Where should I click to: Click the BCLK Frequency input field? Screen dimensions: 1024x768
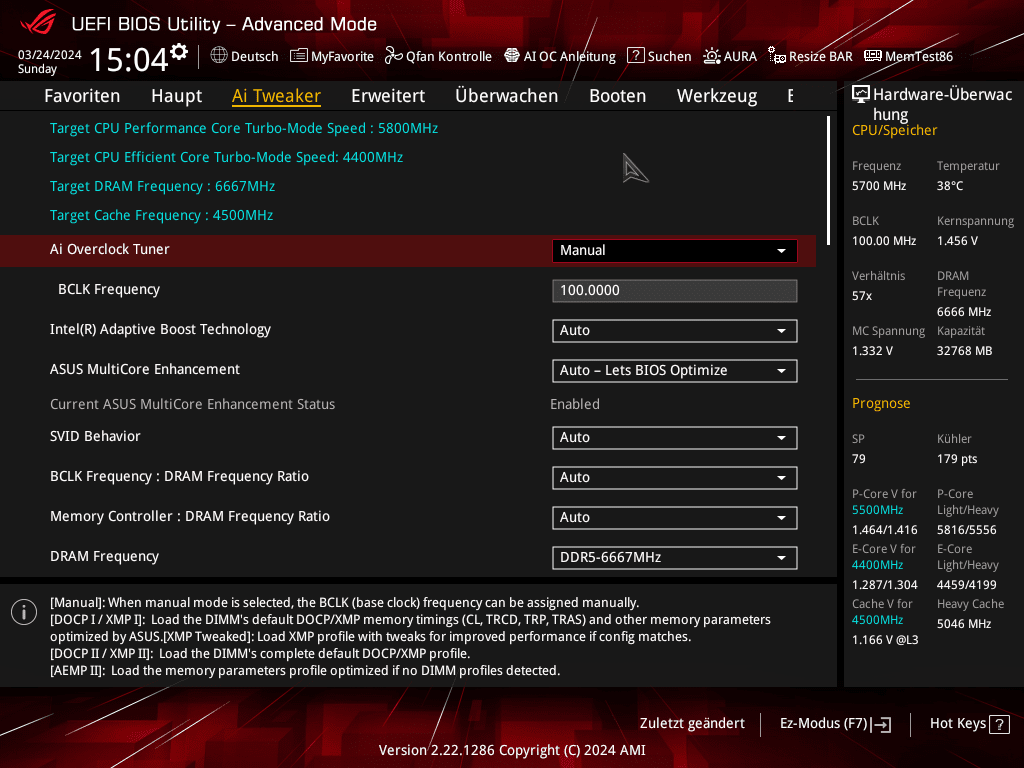click(x=675, y=291)
